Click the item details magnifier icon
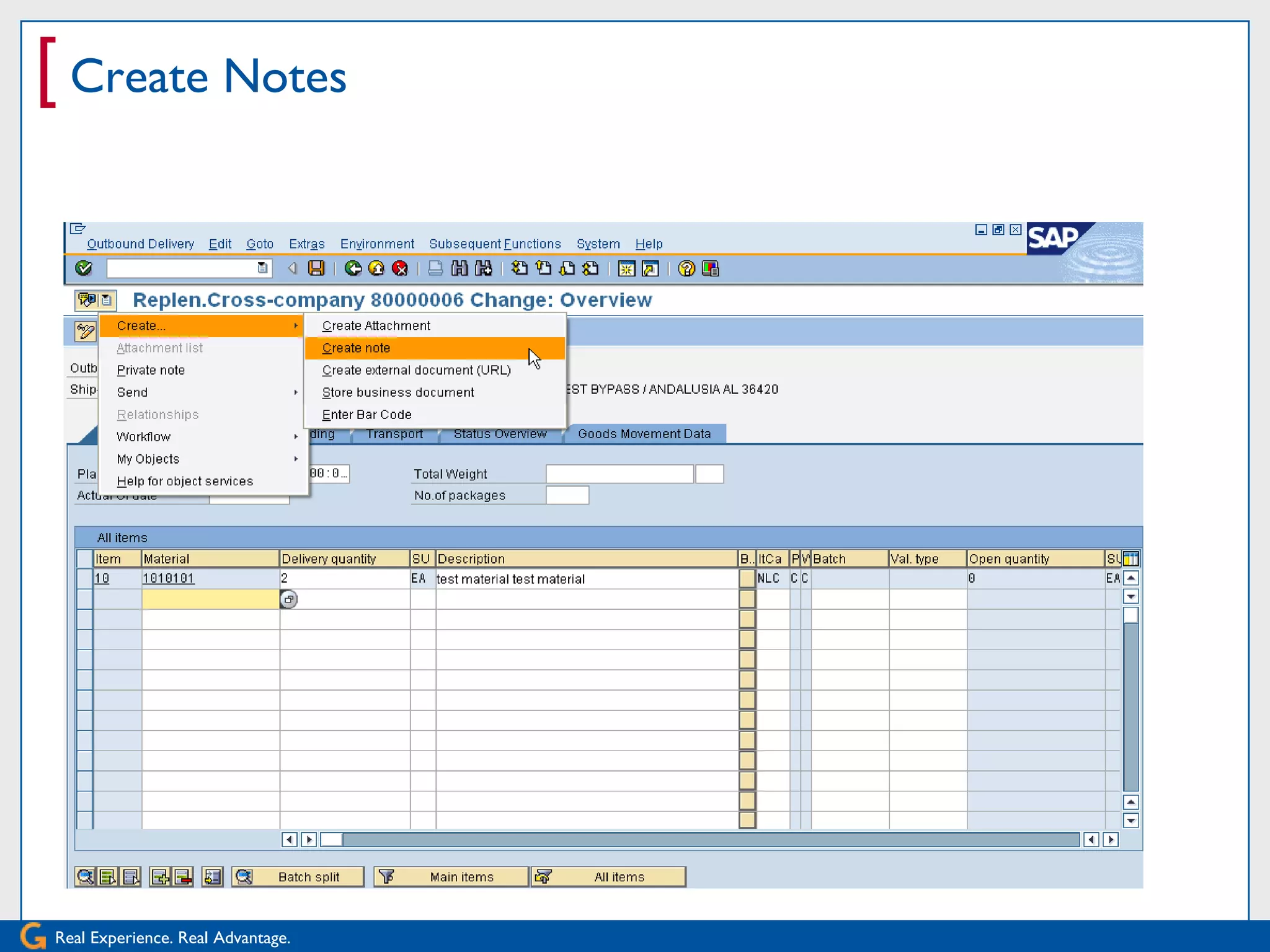Viewport: 1270px width, 952px height. (85, 876)
